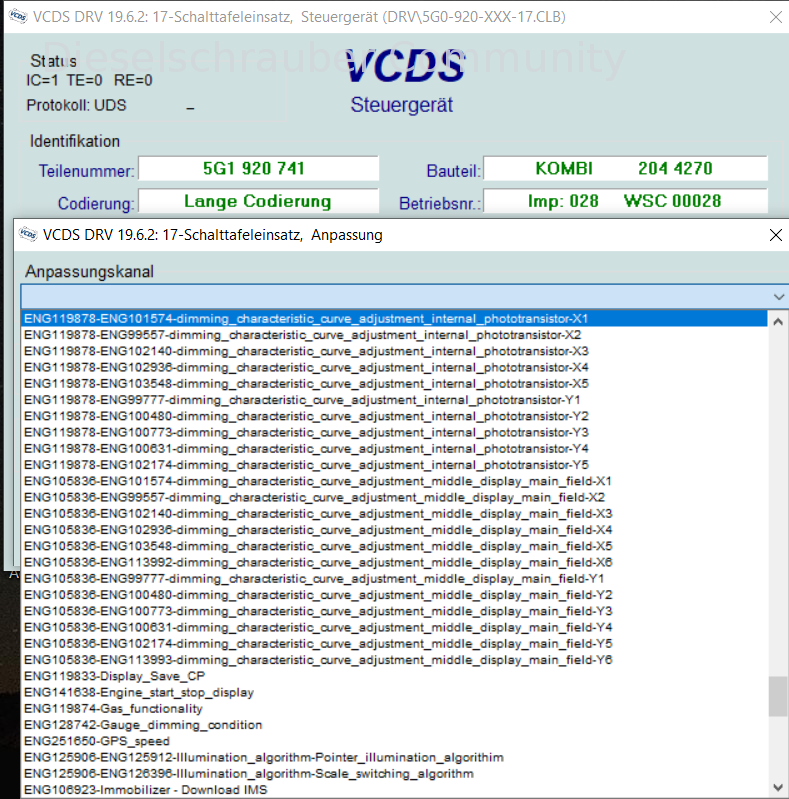
Task: Select ENG100773 internal_phototransistor-Y3 entry
Action: click(x=394, y=433)
